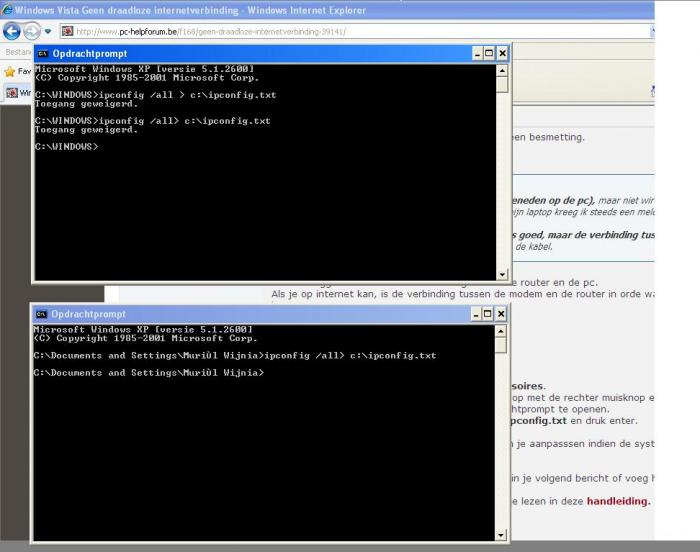The width and height of the screenshot is (700, 552).
Task: Click the Internet Explorer logo in the title bar
Action: (7, 9)
